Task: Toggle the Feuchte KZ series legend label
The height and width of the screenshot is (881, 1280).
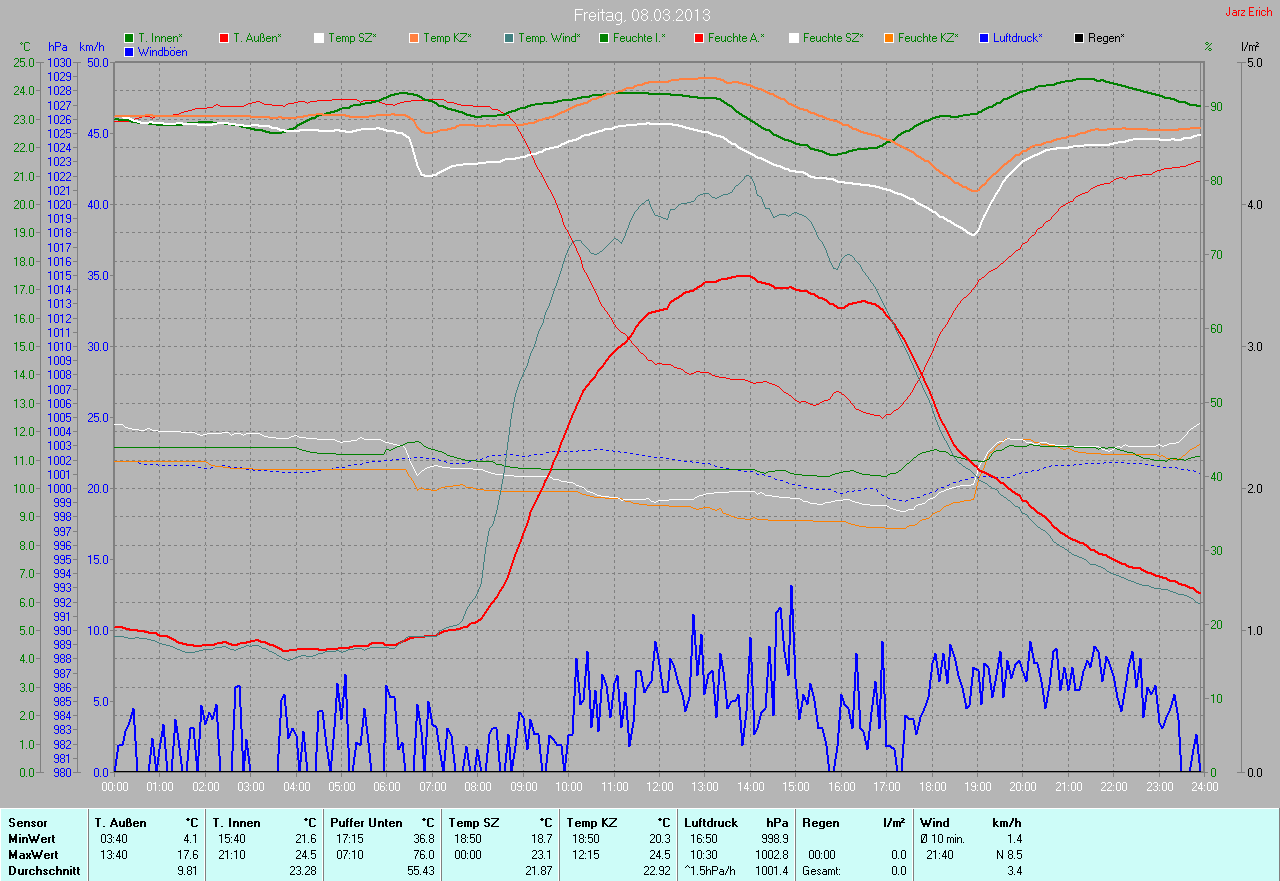Action: pyautogui.click(x=927, y=38)
